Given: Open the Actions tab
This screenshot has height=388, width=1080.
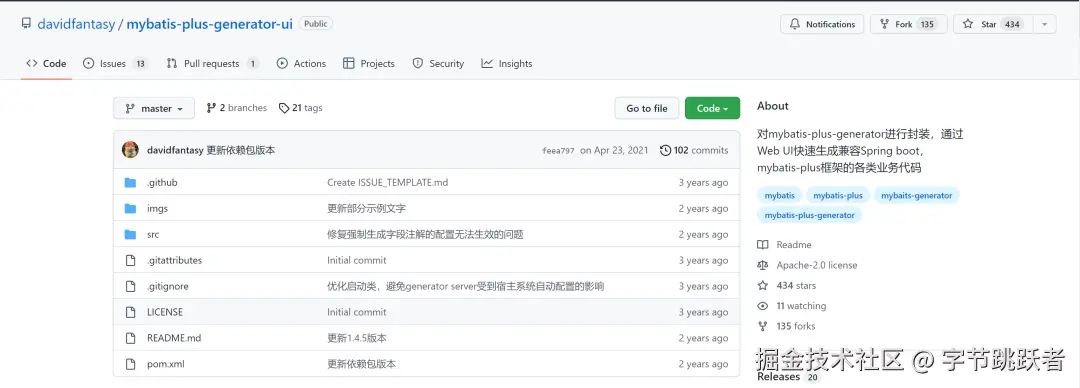Looking at the screenshot, I should 301,63.
